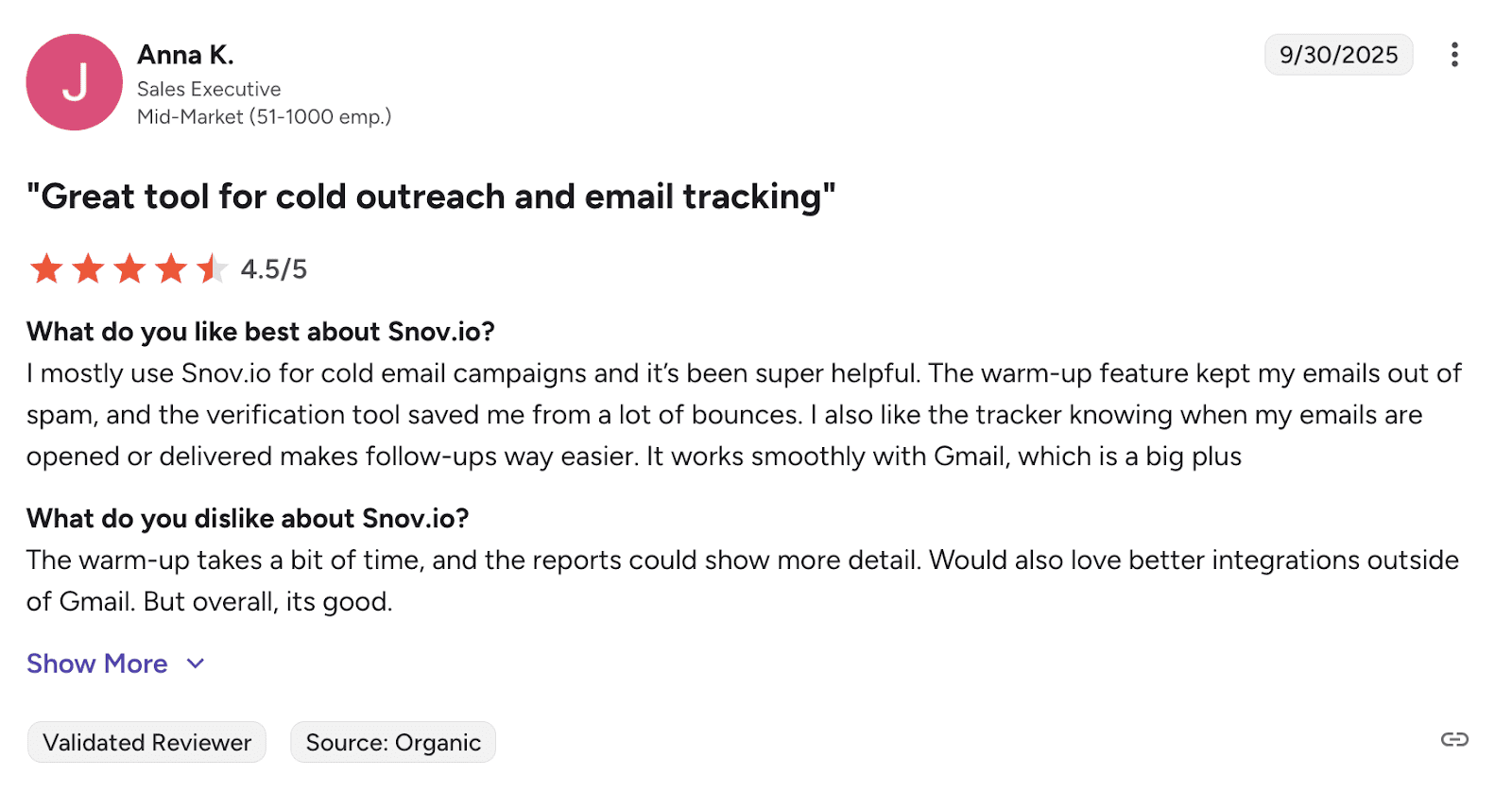Click the 4.5/5 rating score

coord(274,269)
